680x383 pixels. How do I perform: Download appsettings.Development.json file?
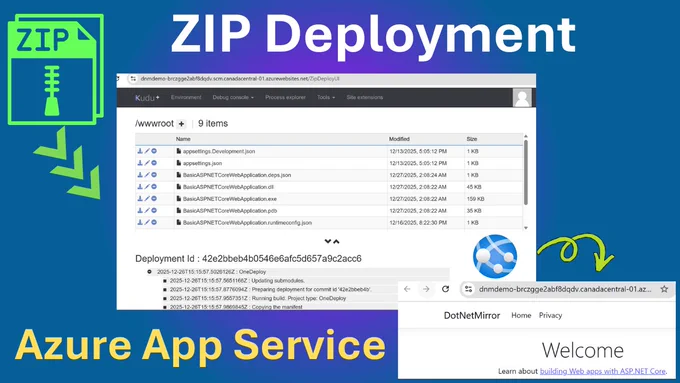140,151
